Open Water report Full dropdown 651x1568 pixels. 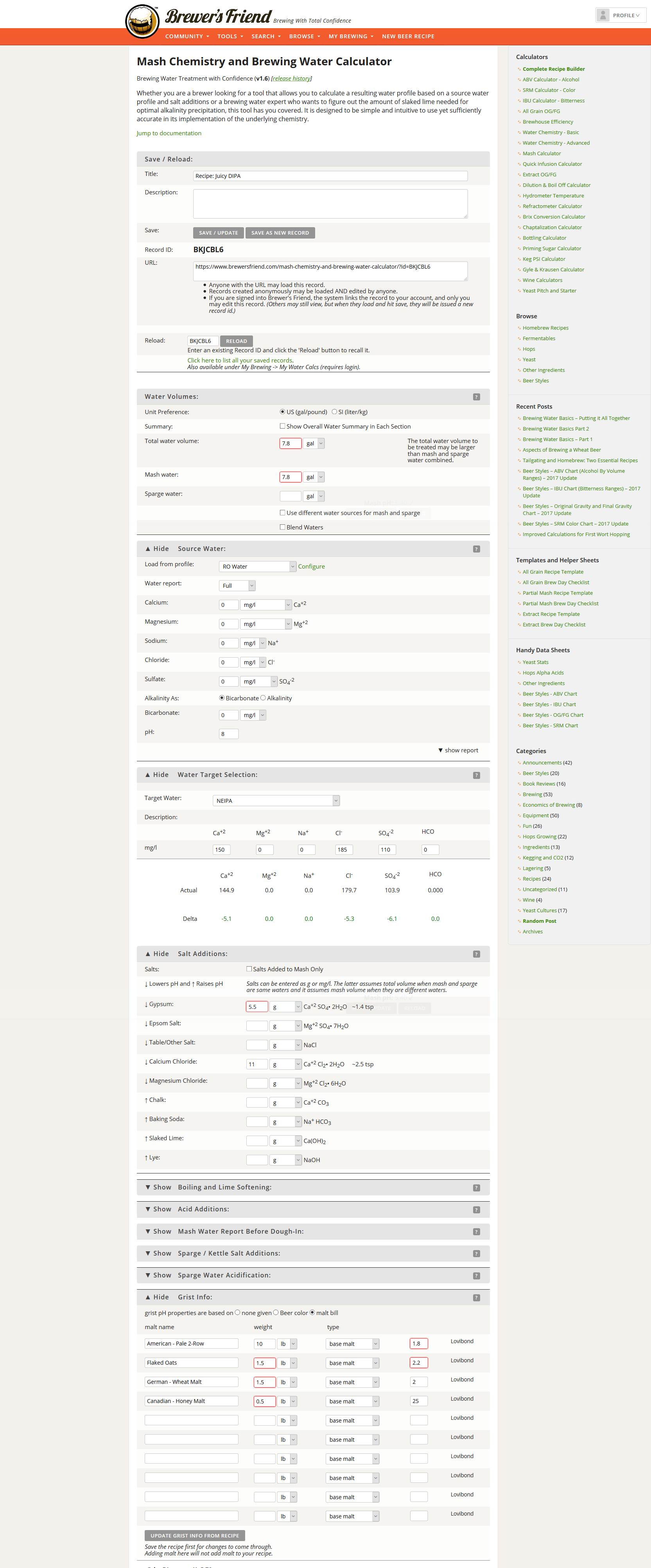pyautogui.click(x=237, y=586)
